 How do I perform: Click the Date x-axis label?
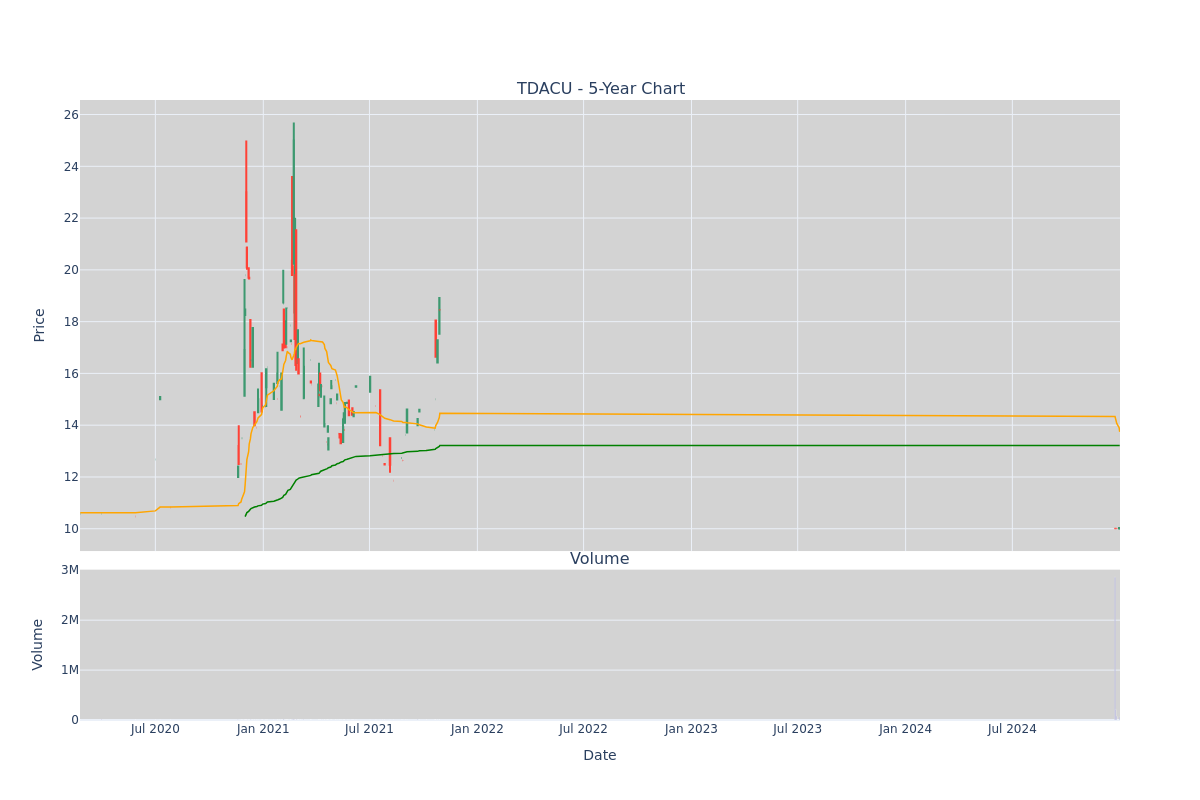tap(600, 756)
